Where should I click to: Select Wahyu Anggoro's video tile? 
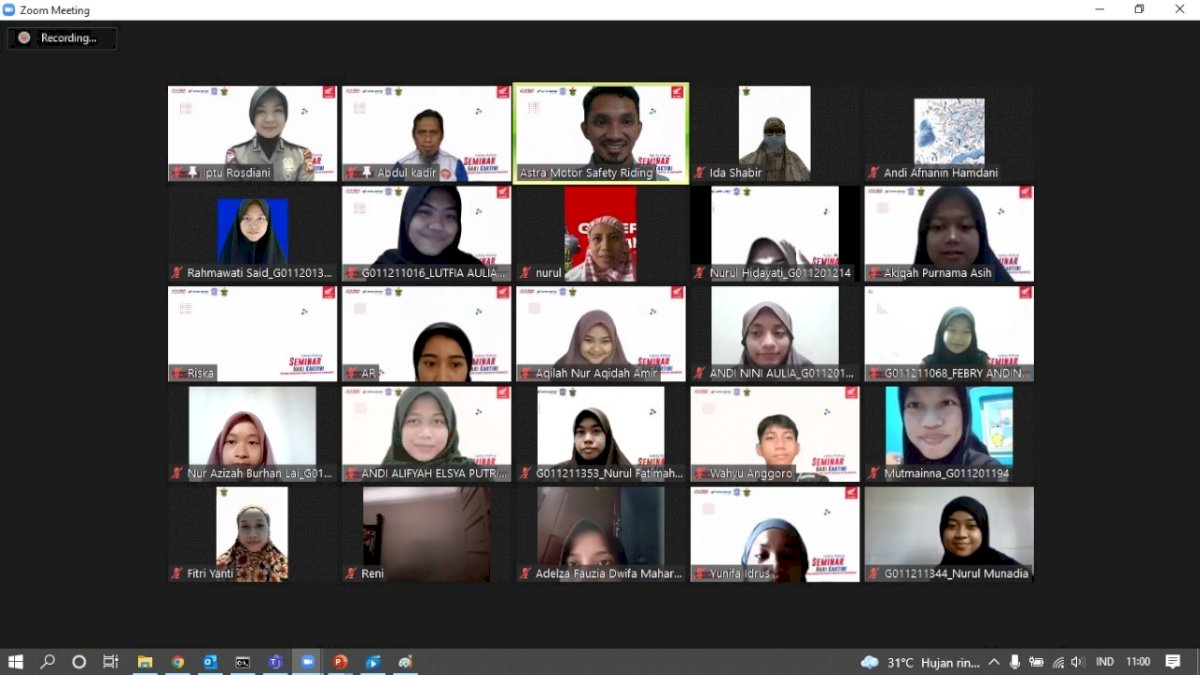[x=775, y=434]
